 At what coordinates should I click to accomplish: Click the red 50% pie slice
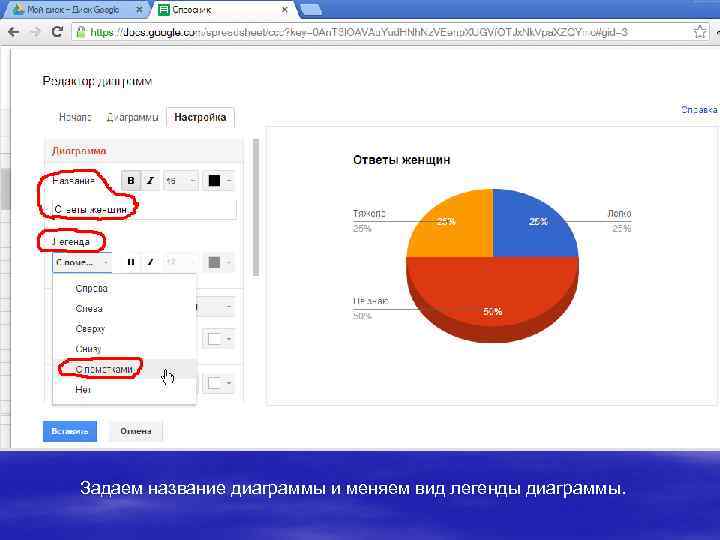pyautogui.click(x=492, y=294)
